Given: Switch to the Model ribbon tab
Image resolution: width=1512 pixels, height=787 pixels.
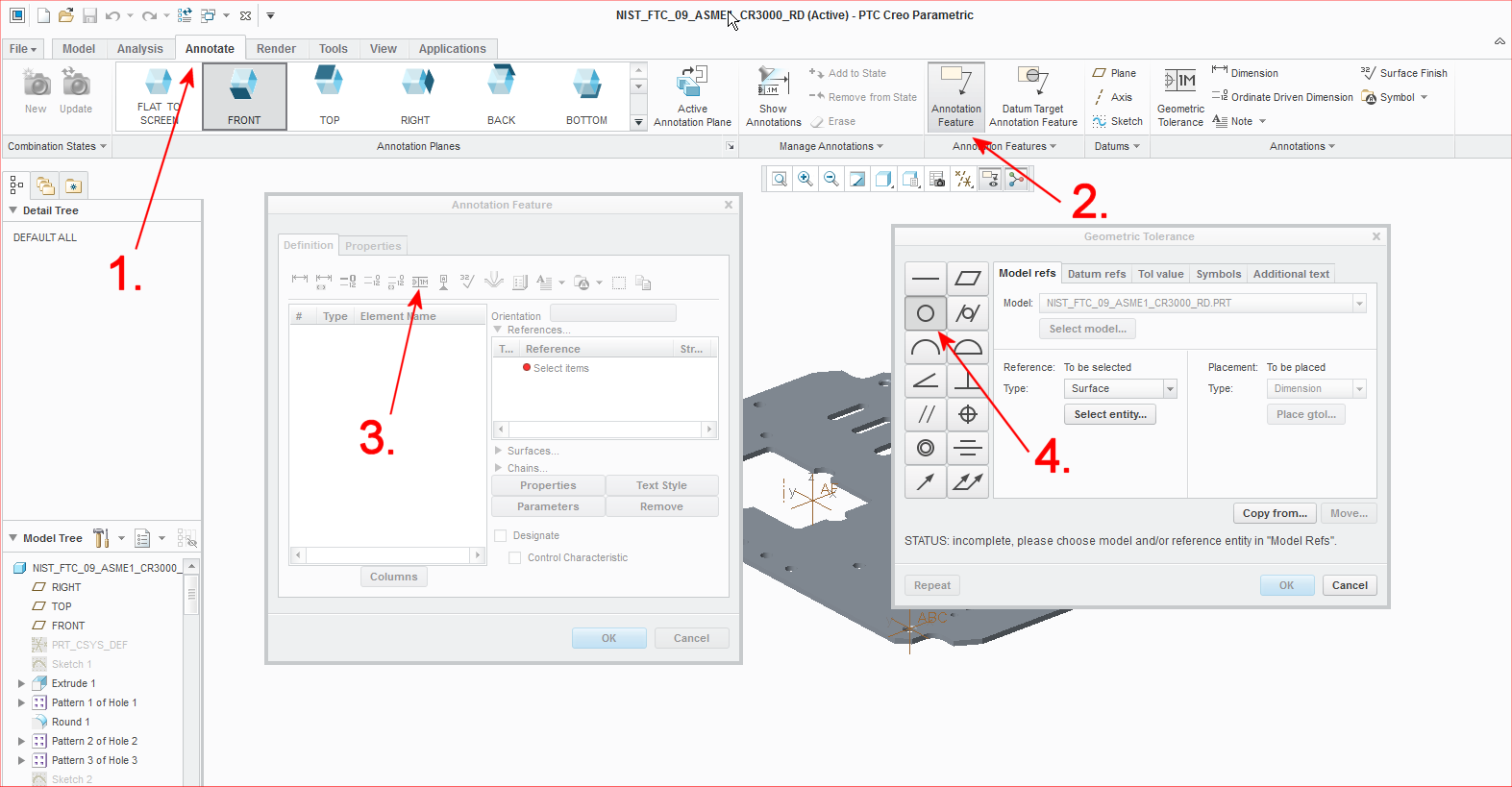Looking at the screenshot, I should [79, 49].
